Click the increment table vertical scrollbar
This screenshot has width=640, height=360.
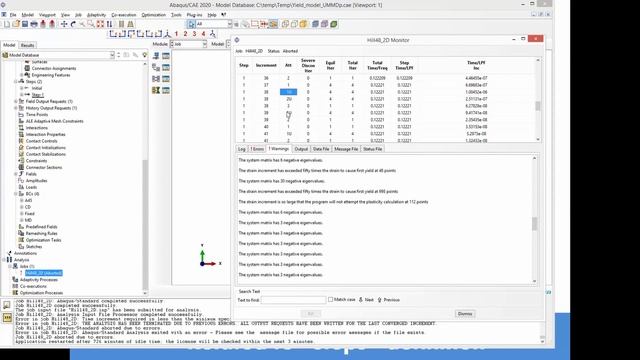pyautogui.click(x=538, y=100)
